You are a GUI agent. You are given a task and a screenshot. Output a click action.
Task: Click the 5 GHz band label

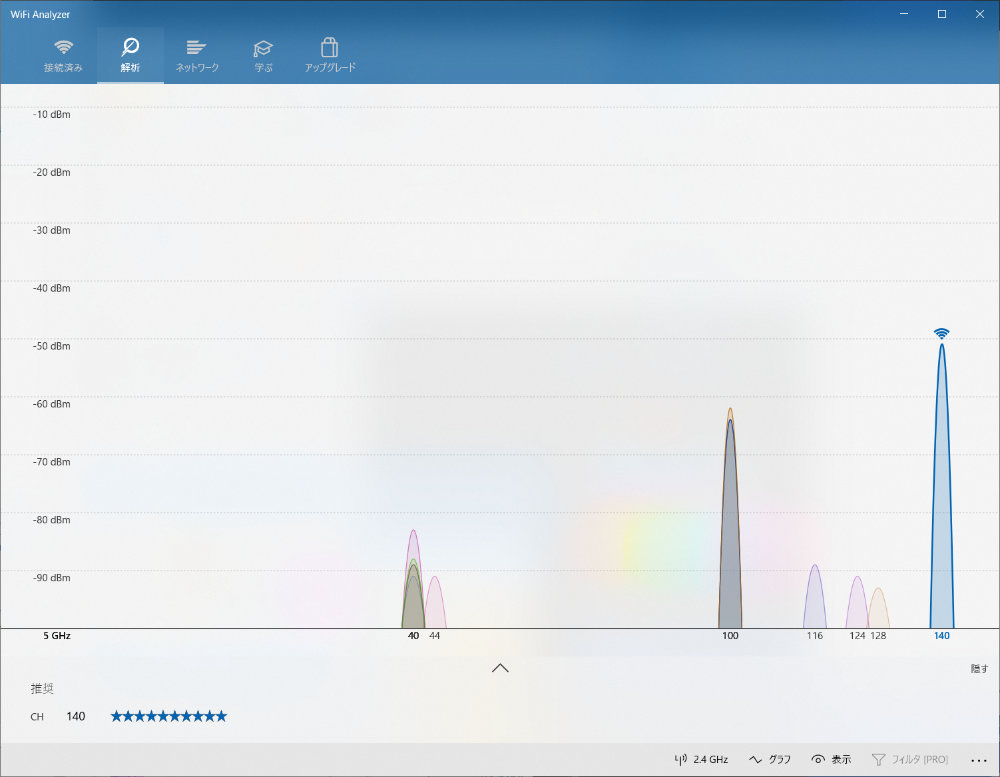tap(57, 635)
